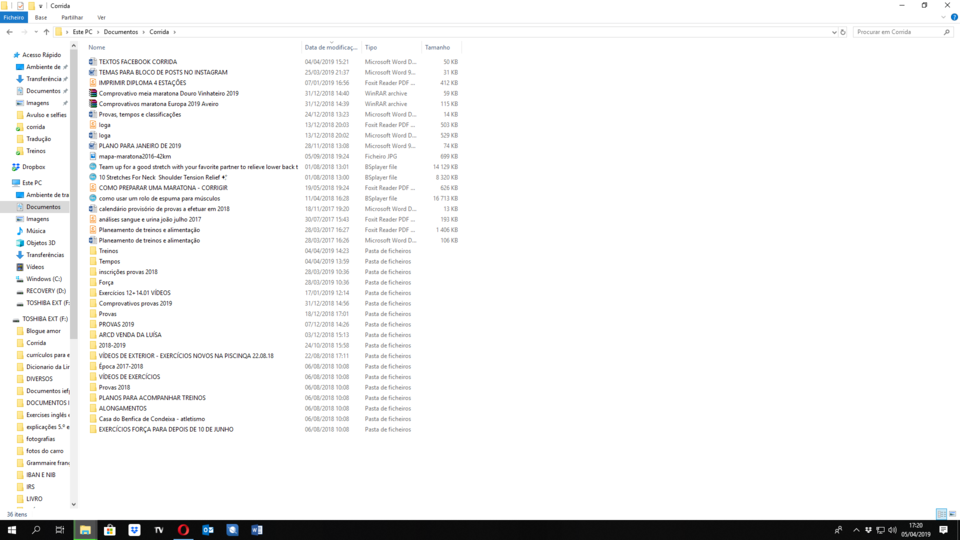Open Microsoft Store taskbar icon
This screenshot has width=960, height=540.
110,530
